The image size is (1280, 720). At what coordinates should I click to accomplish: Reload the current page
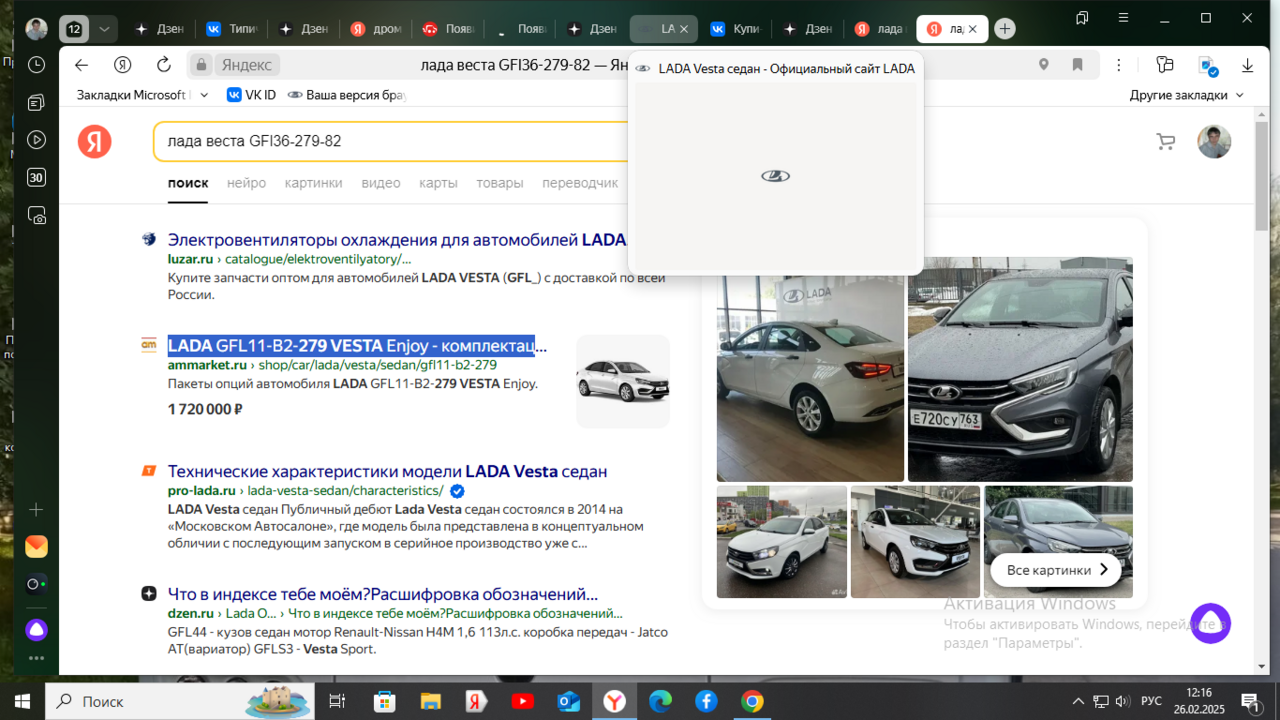click(x=163, y=65)
